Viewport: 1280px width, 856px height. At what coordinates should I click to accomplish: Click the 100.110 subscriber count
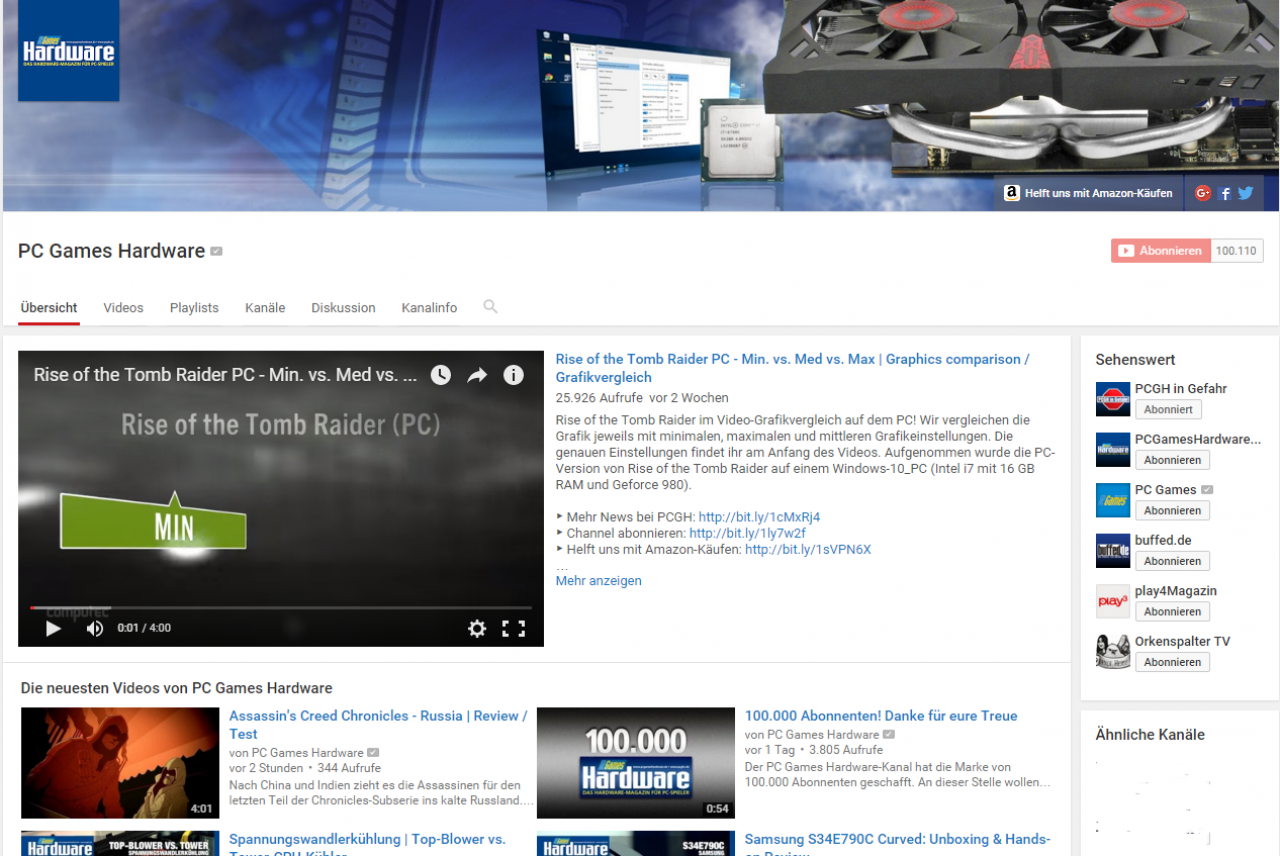1237,251
